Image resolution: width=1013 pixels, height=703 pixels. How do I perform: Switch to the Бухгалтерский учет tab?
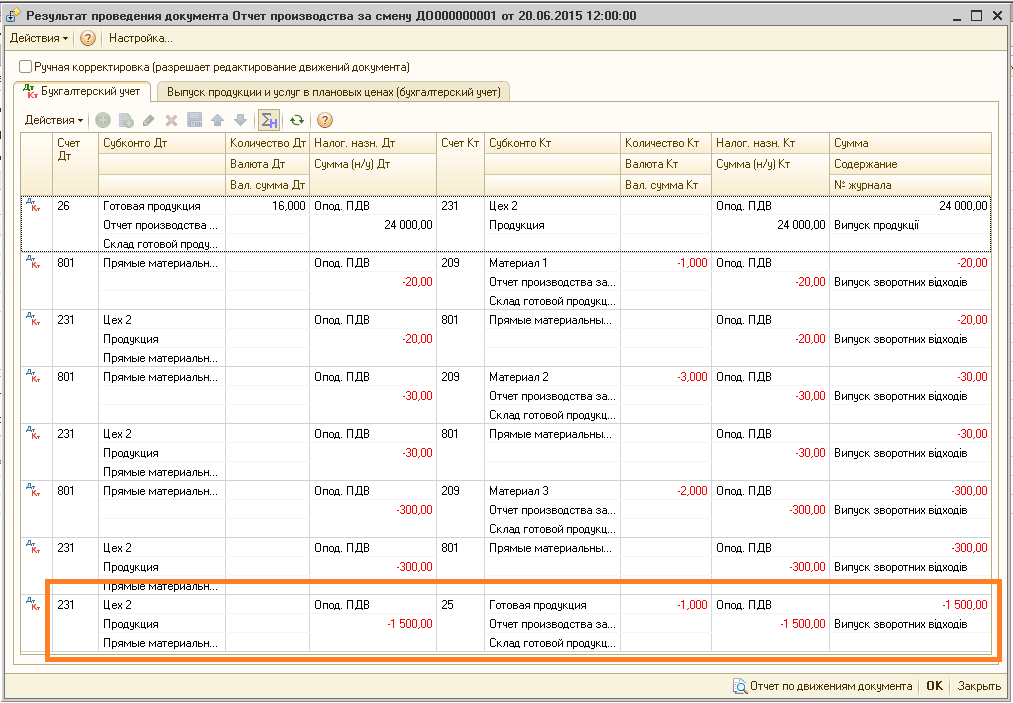(82, 91)
